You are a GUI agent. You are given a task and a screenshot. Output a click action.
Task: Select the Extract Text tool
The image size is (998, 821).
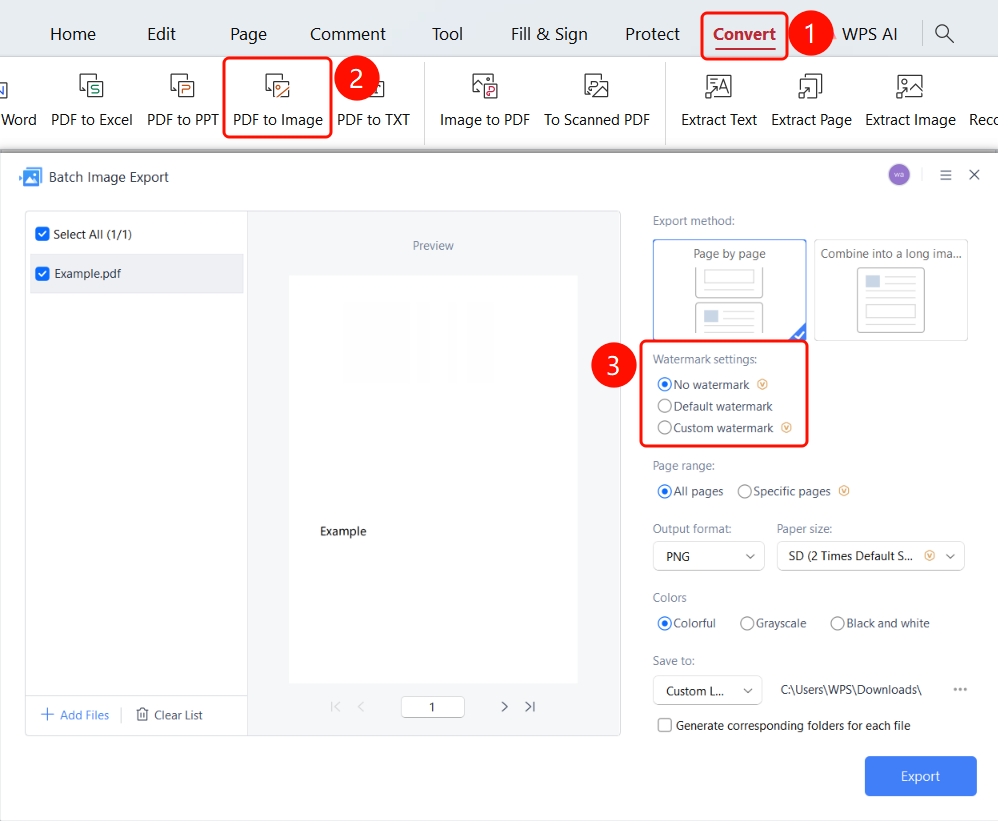coord(719,101)
